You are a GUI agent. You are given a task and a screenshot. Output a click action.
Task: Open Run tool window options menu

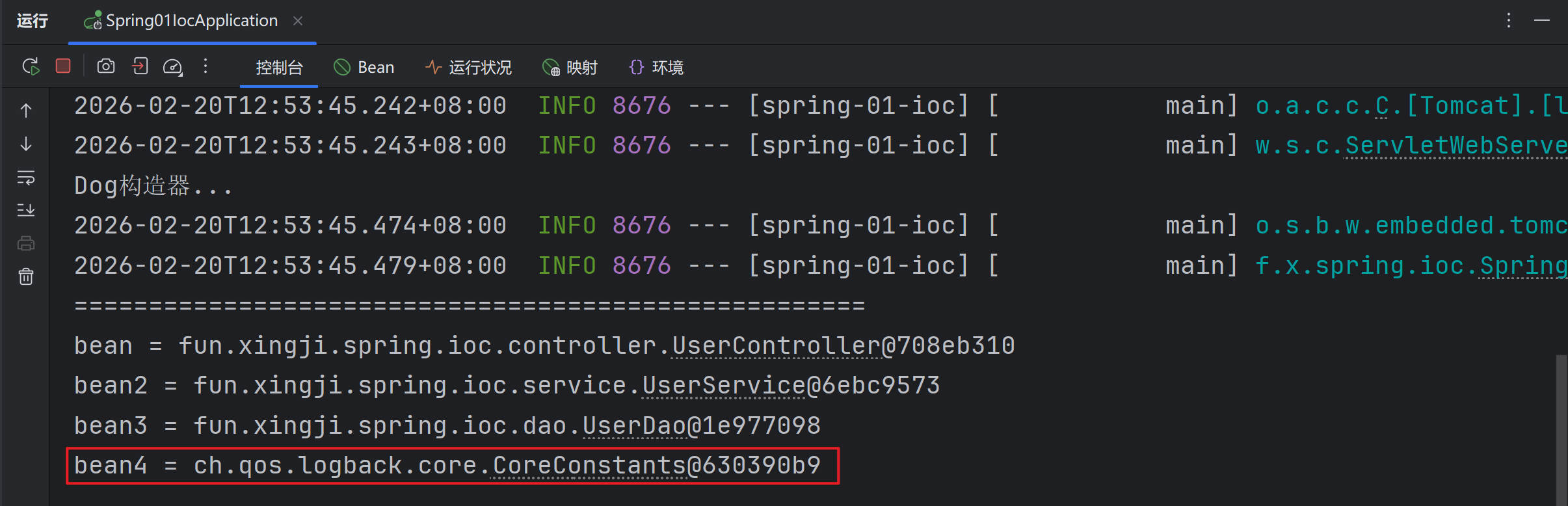[1508, 21]
